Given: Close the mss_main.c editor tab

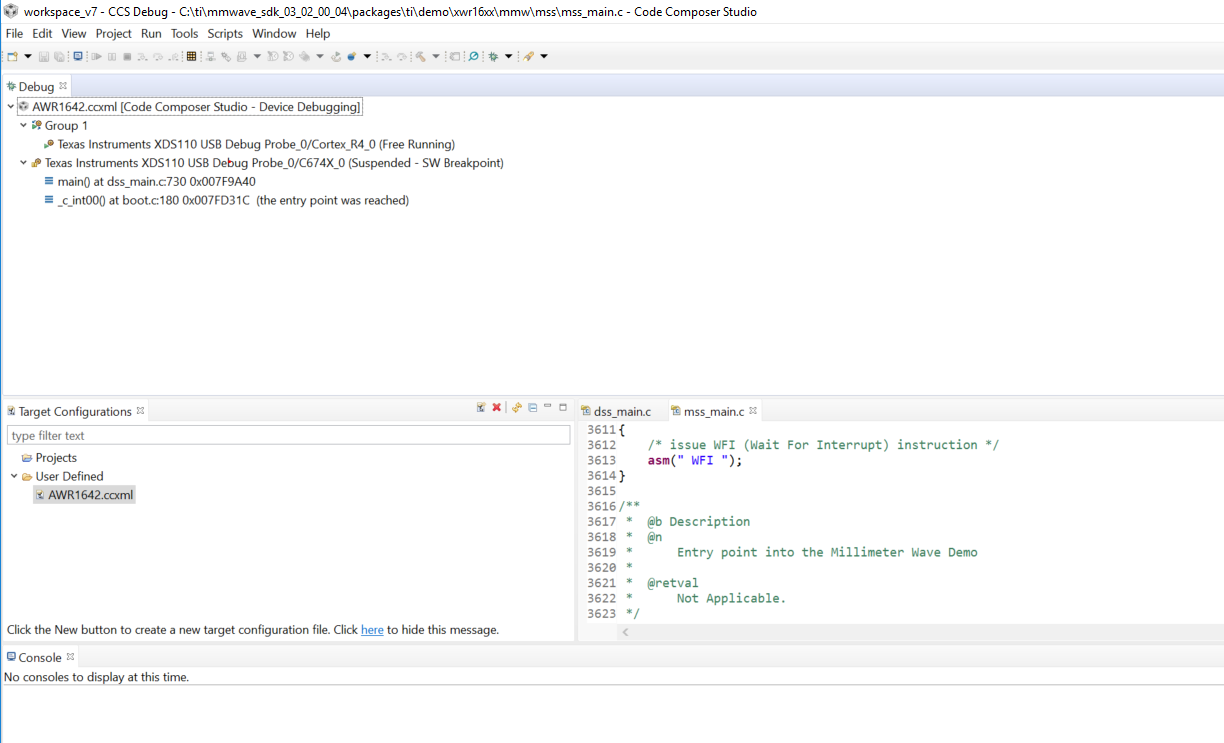Looking at the screenshot, I should pos(753,410).
